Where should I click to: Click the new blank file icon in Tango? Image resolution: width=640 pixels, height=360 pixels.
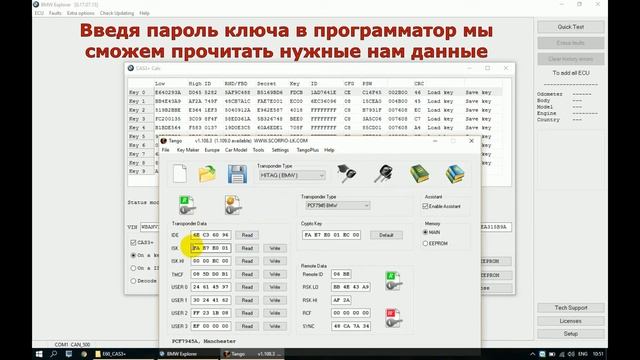tap(180, 173)
